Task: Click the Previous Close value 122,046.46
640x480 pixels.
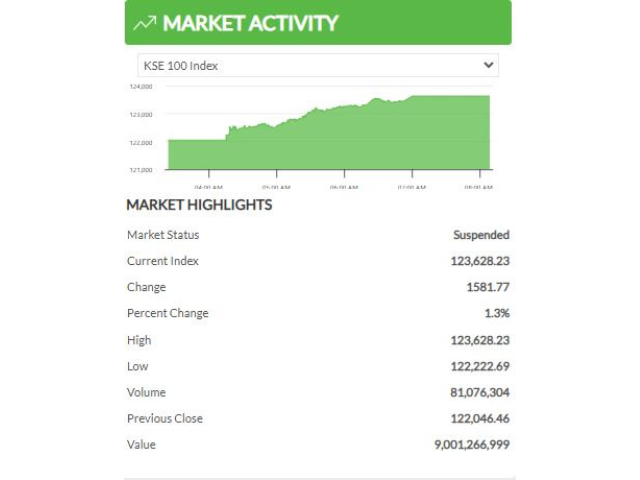Action: (480, 418)
